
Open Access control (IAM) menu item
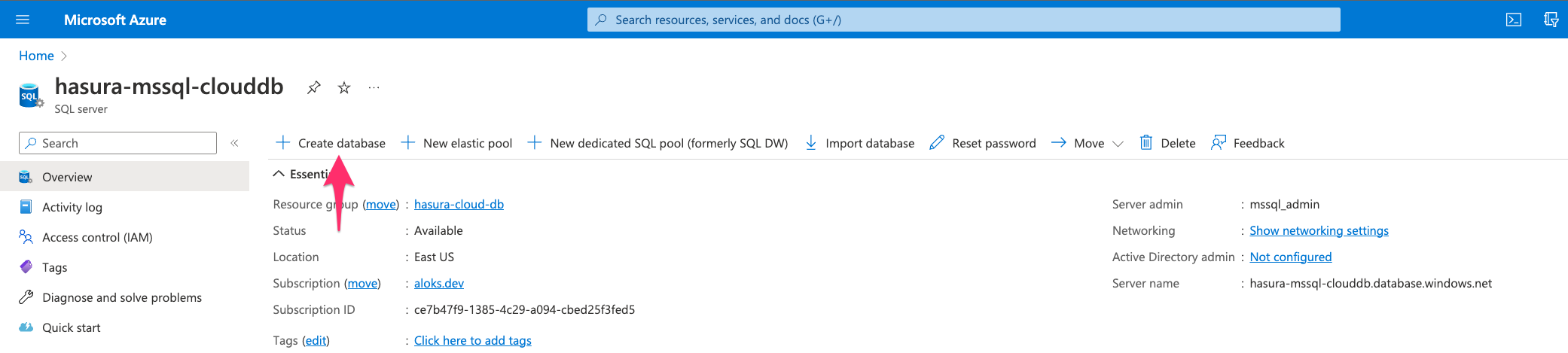[124, 237]
